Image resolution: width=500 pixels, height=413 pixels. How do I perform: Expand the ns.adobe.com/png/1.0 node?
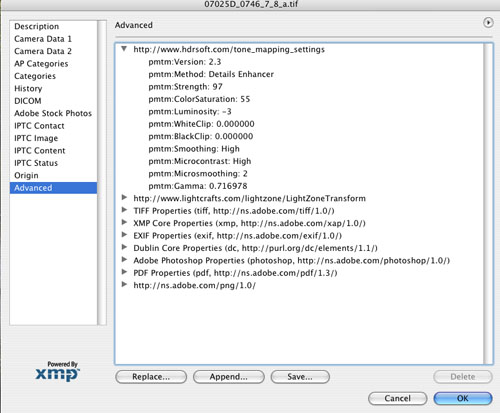pos(124,285)
